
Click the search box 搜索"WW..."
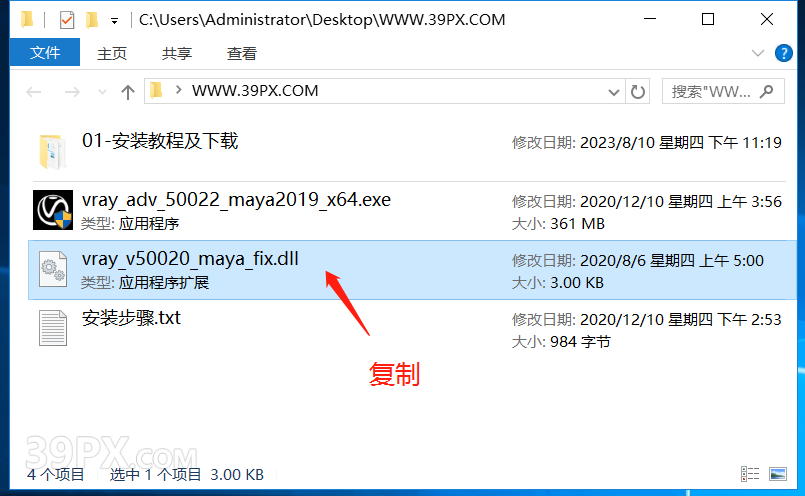[723, 91]
